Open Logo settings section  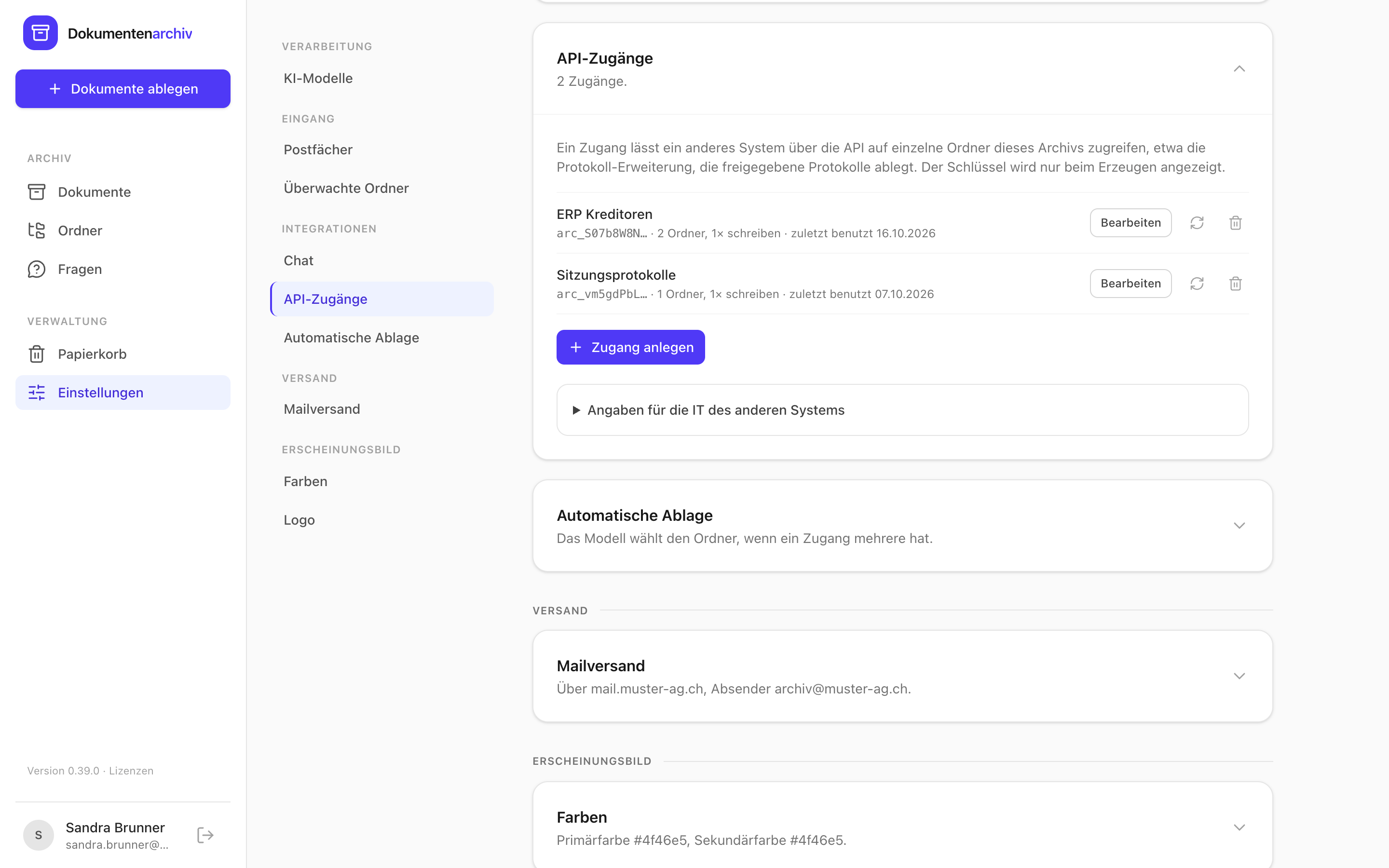[x=381, y=520]
